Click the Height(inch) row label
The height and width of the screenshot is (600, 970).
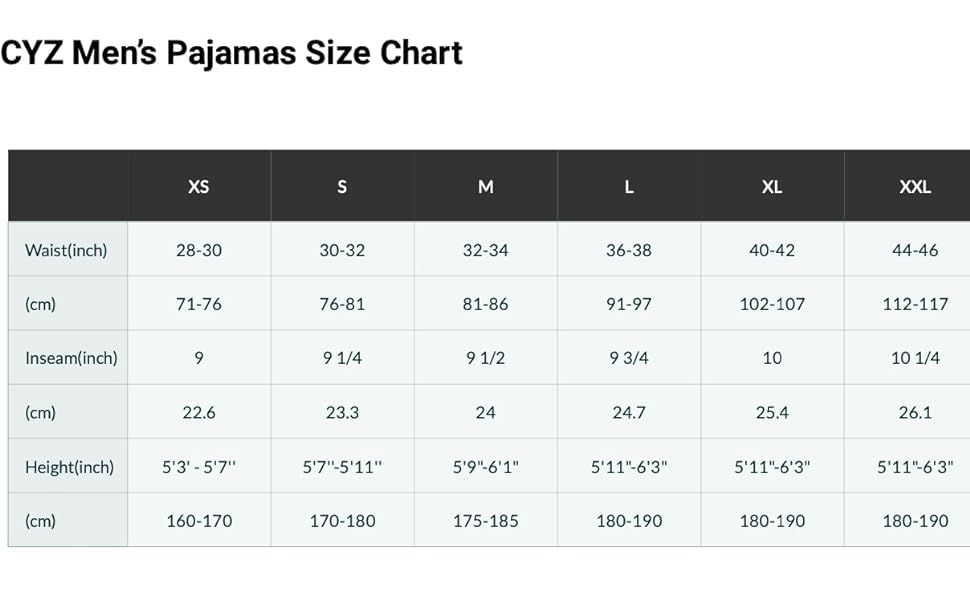pos(69,467)
